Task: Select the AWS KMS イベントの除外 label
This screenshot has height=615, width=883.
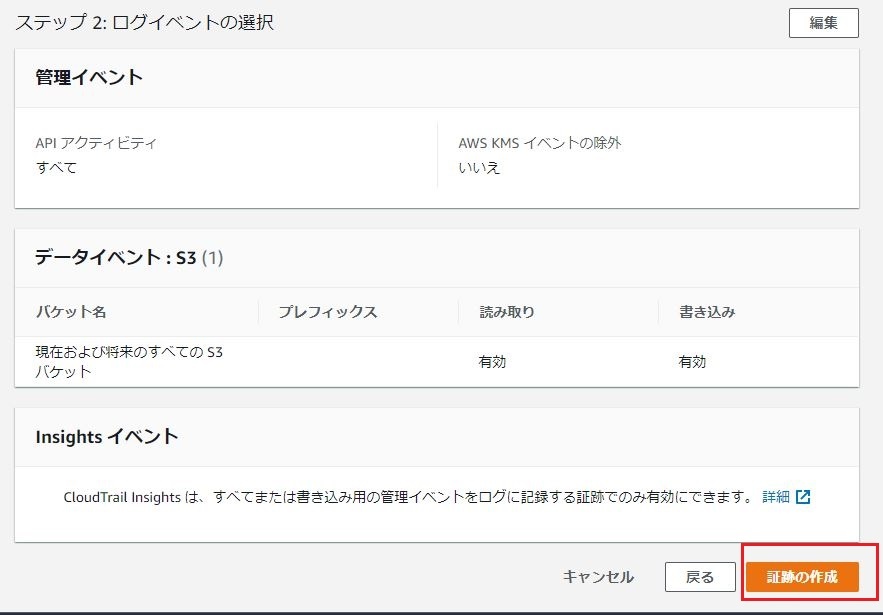Action: (x=539, y=143)
